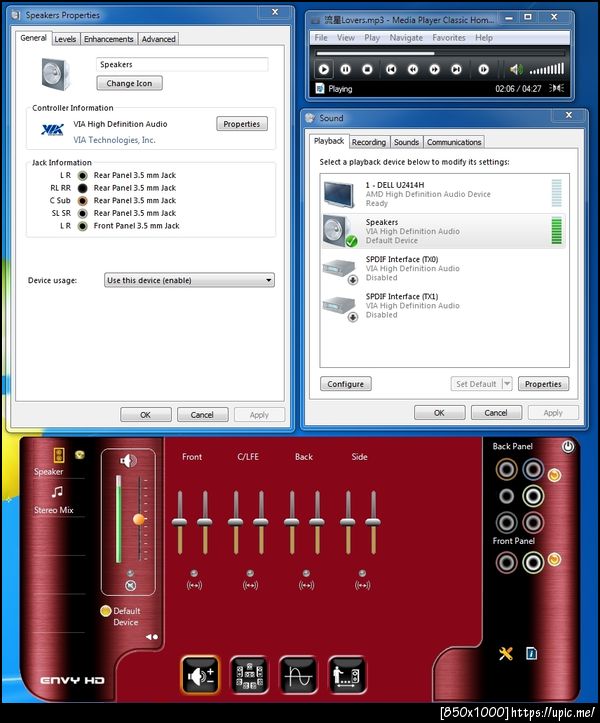Click the orange badge beside Front Panel jacks
The height and width of the screenshot is (723, 600).
tap(554, 560)
